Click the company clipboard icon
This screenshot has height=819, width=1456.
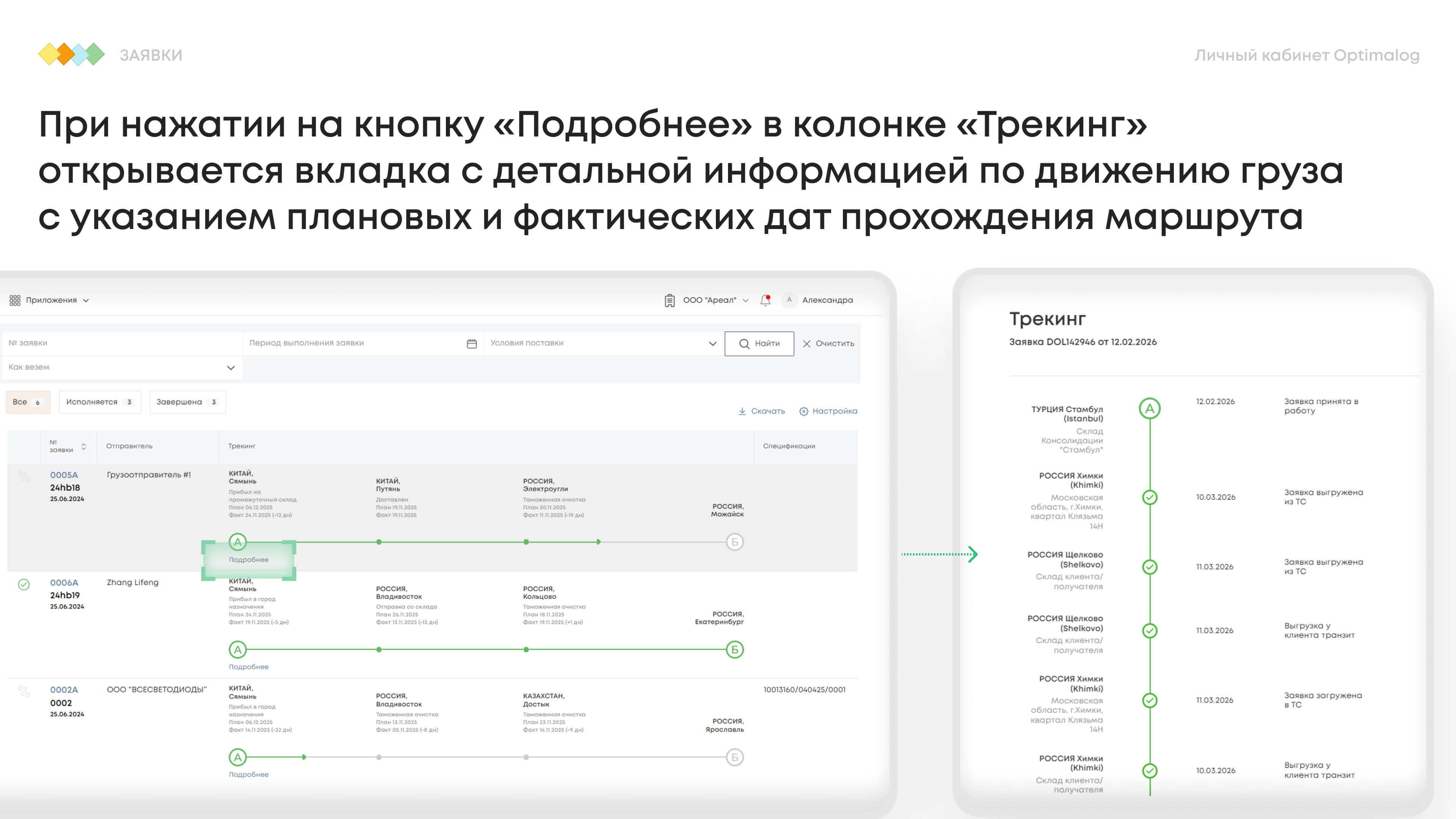669,300
